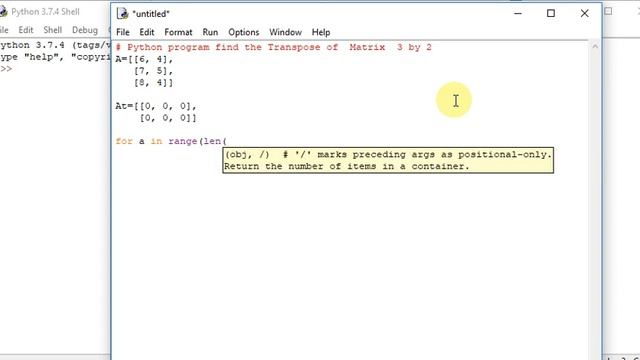Viewport: 640px width, 360px height.
Task: Place cursor on second row [0, 0, 0]]
Action: click(x=168, y=118)
